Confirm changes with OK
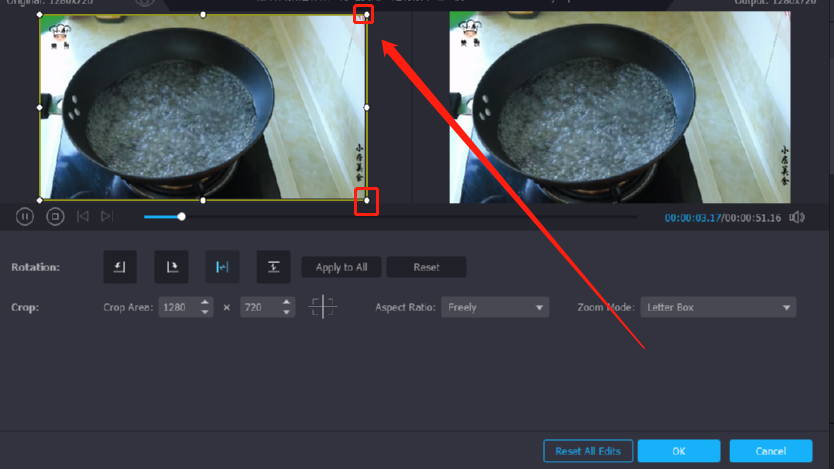Viewport: 834px width, 469px height. (x=679, y=451)
